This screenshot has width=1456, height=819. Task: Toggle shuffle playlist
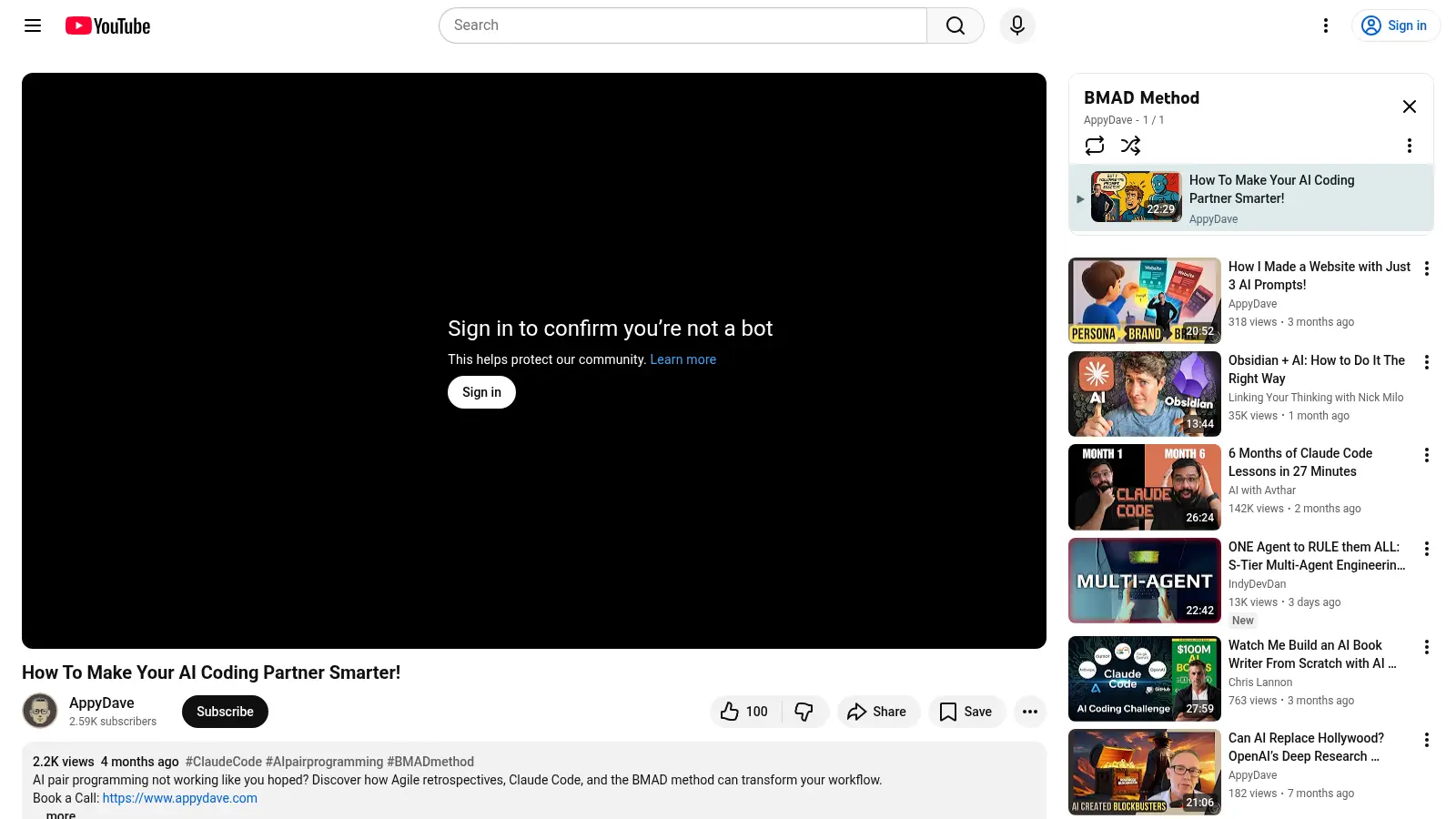click(x=1131, y=146)
